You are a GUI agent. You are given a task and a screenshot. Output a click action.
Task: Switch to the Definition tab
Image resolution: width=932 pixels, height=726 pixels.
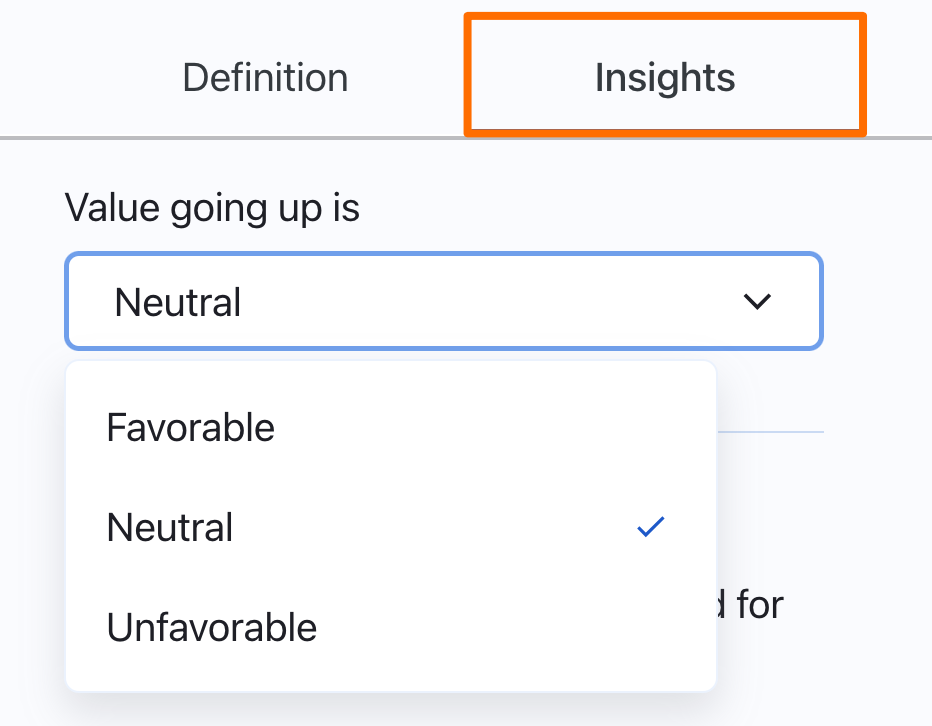(x=265, y=78)
